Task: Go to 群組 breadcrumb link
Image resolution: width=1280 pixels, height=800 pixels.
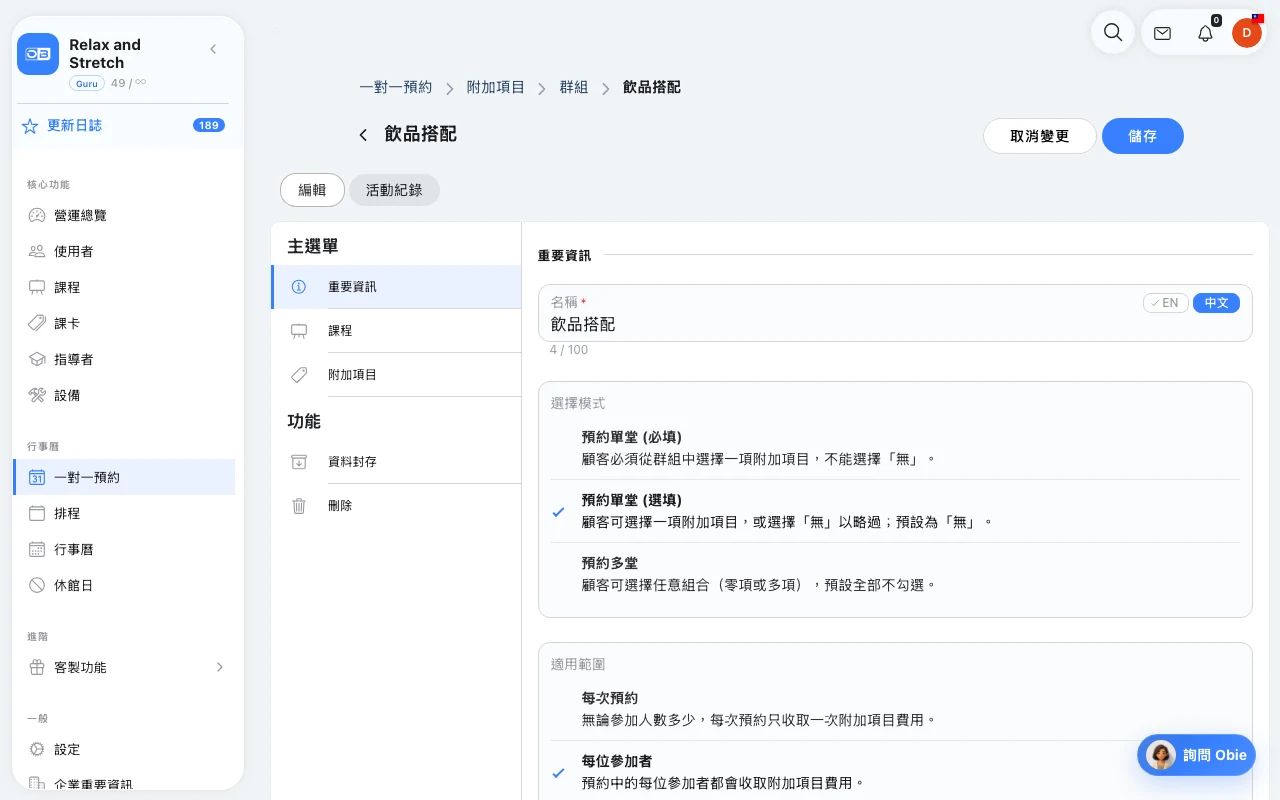Action: 574,87
